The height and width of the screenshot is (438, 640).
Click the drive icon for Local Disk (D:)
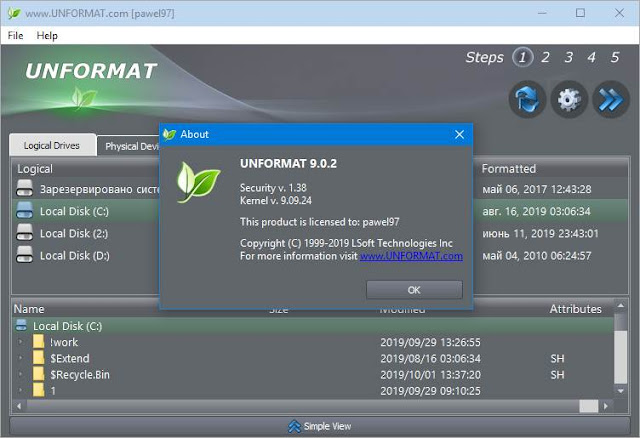coord(24,255)
